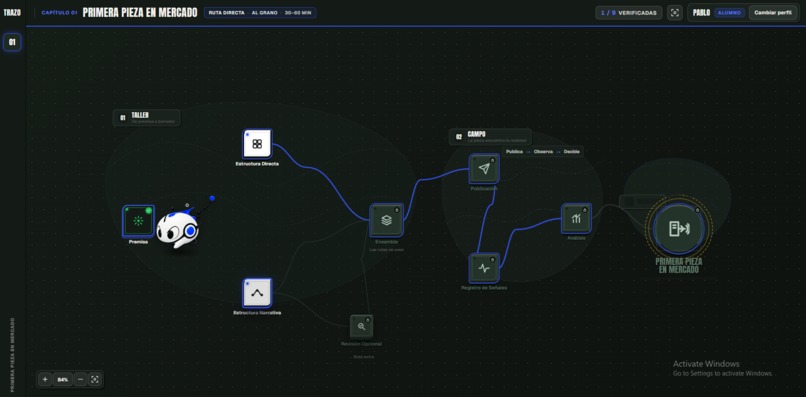Open the Análisis node

576,219
